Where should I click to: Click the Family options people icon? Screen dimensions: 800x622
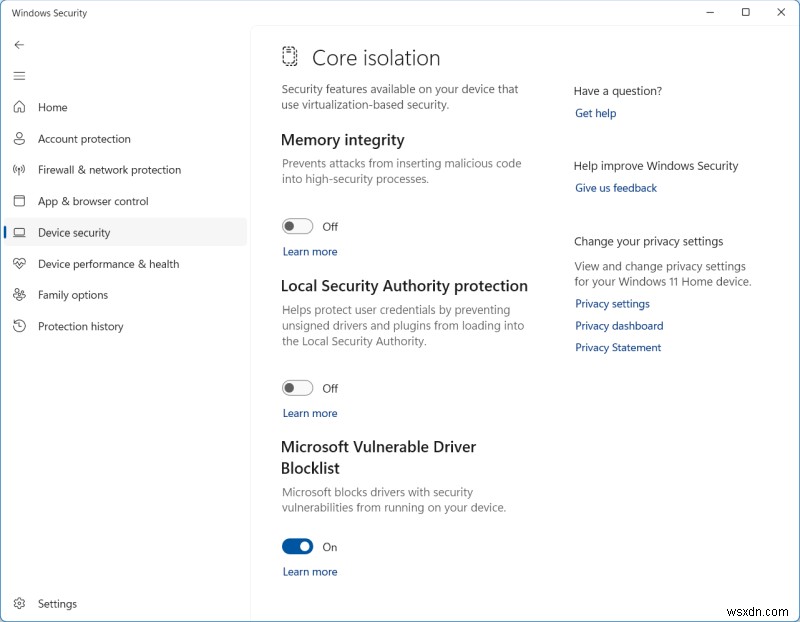click(x=19, y=295)
